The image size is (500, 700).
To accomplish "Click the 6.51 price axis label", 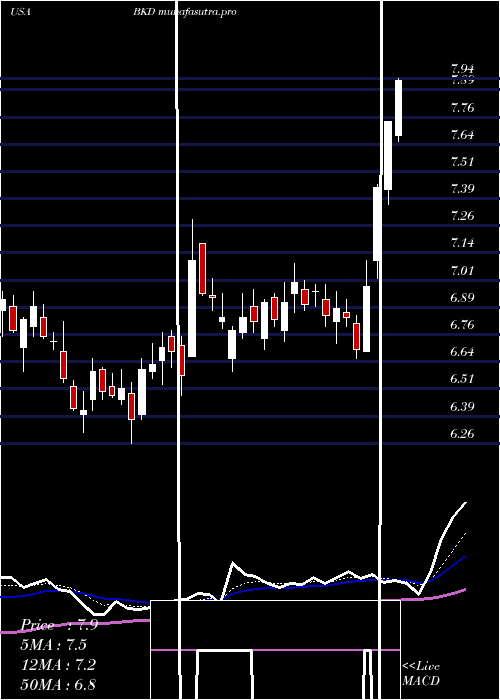I will [462, 379].
